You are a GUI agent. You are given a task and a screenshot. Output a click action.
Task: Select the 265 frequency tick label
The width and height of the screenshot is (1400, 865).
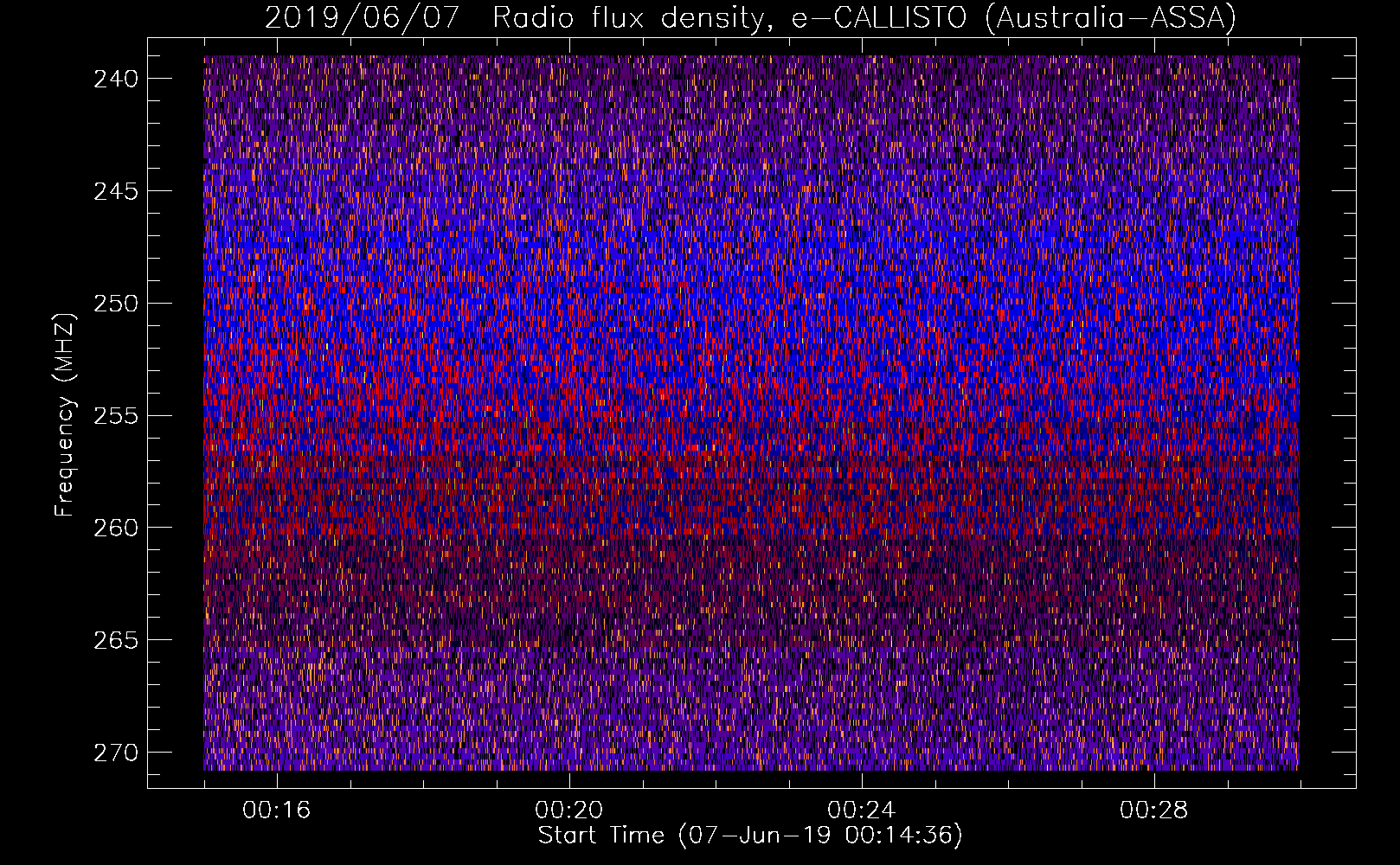tap(115, 640)
